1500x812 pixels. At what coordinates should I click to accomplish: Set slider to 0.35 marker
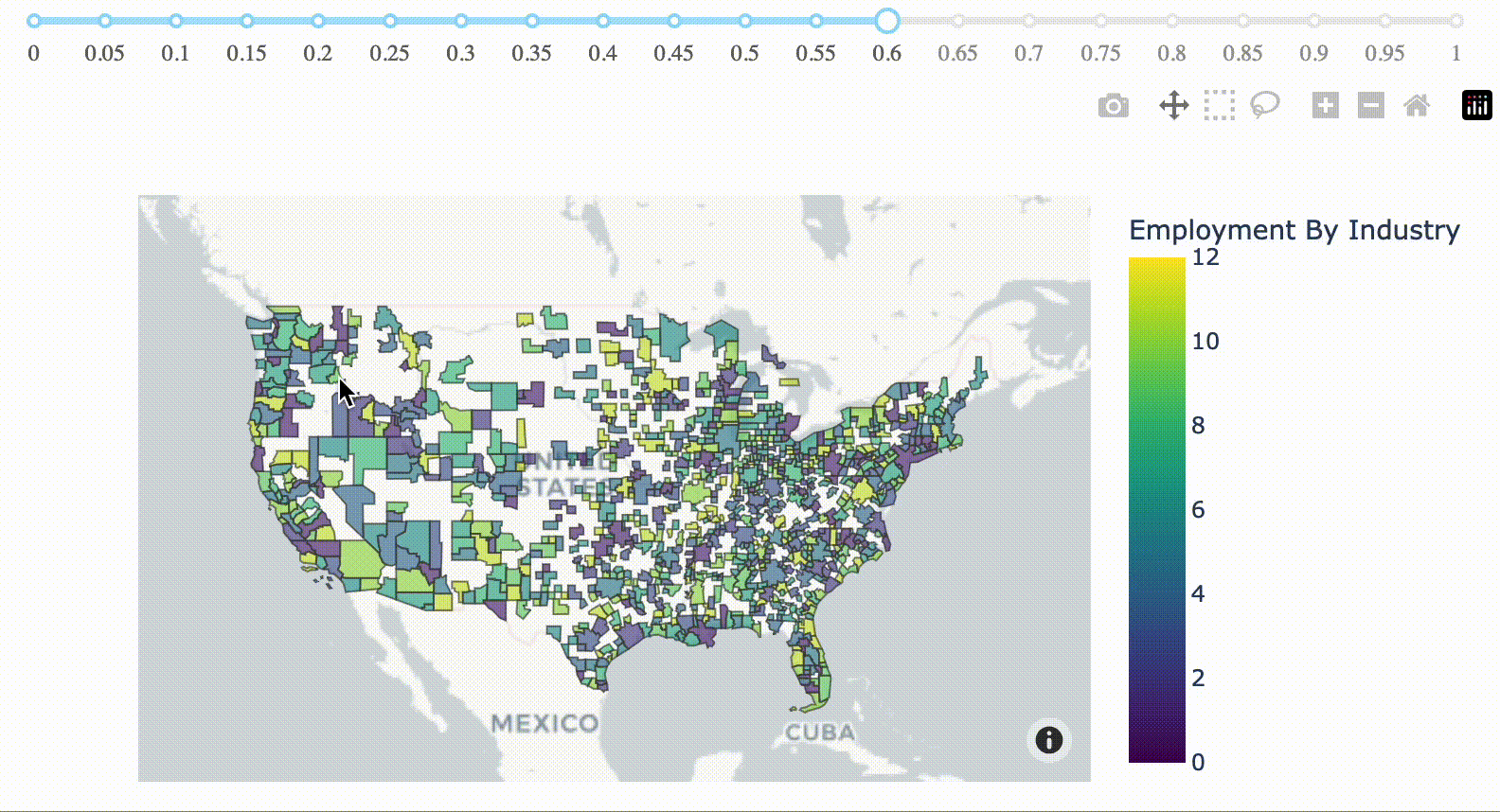click(x=532, y=21)
